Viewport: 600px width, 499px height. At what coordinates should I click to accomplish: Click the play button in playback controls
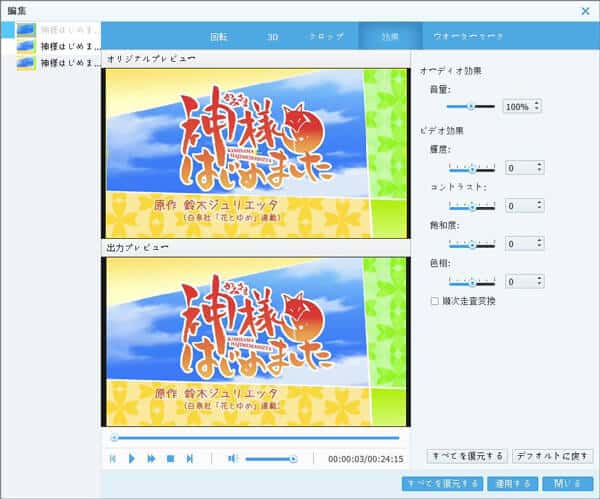tap(132, 458)
